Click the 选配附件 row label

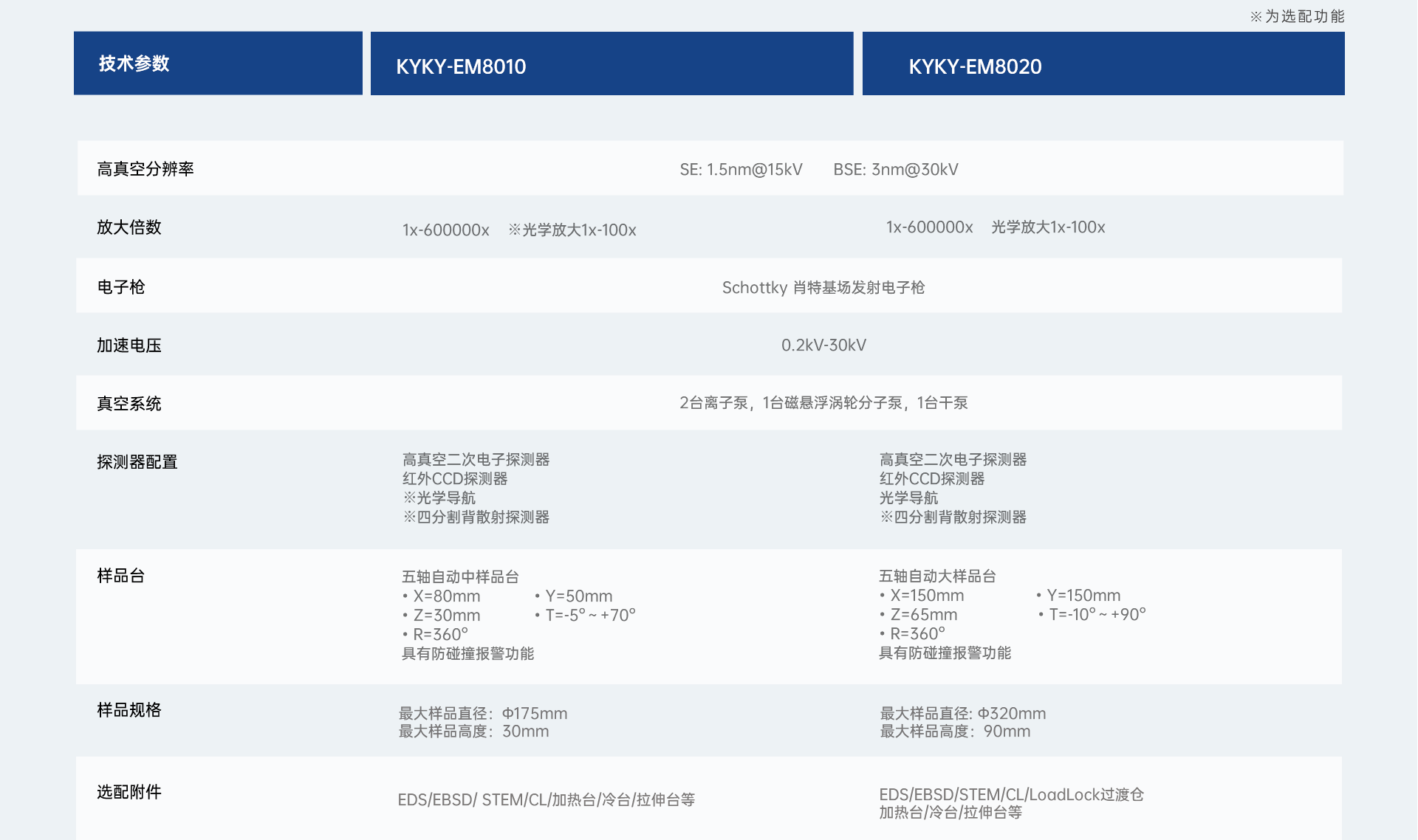tap(129, 792)
